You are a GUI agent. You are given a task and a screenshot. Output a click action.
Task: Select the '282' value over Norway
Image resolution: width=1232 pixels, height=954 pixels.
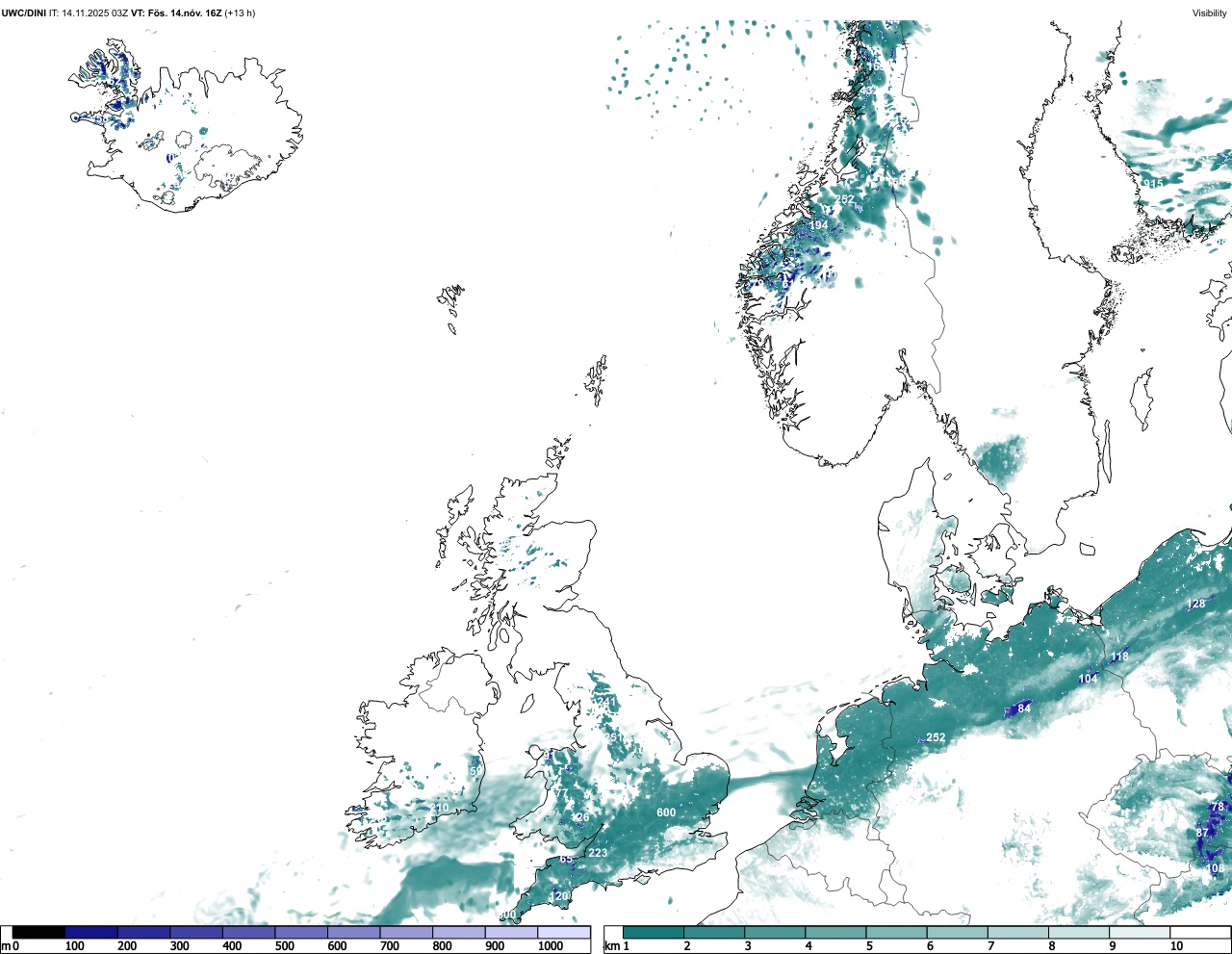(x=844, y=199)
